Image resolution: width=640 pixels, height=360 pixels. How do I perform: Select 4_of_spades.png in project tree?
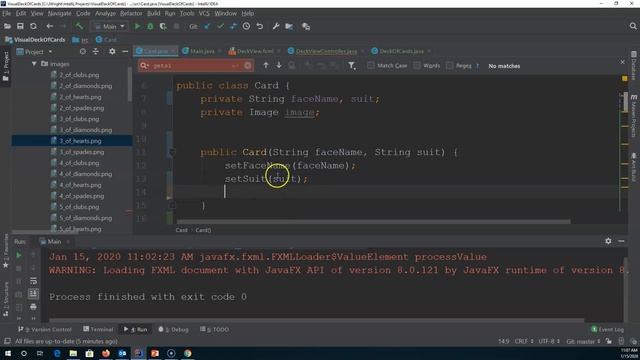coord(82,196)
